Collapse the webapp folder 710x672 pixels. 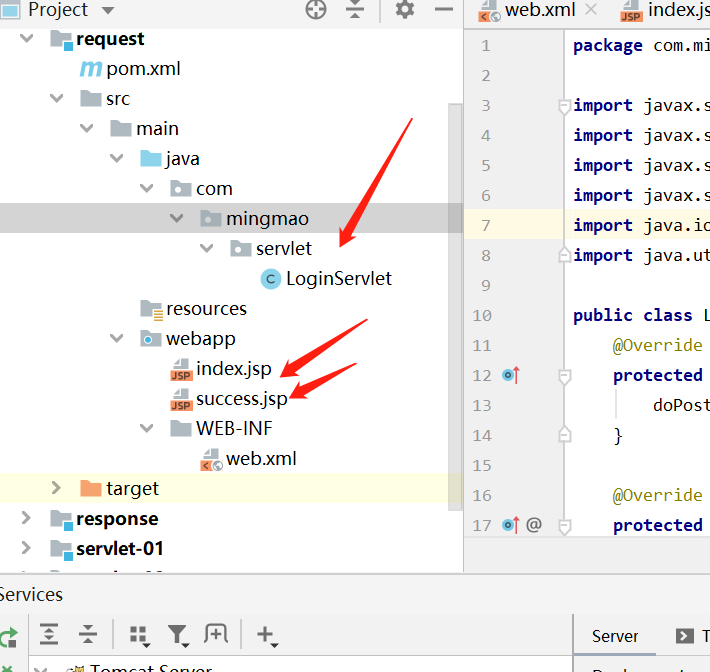[117, 338]
